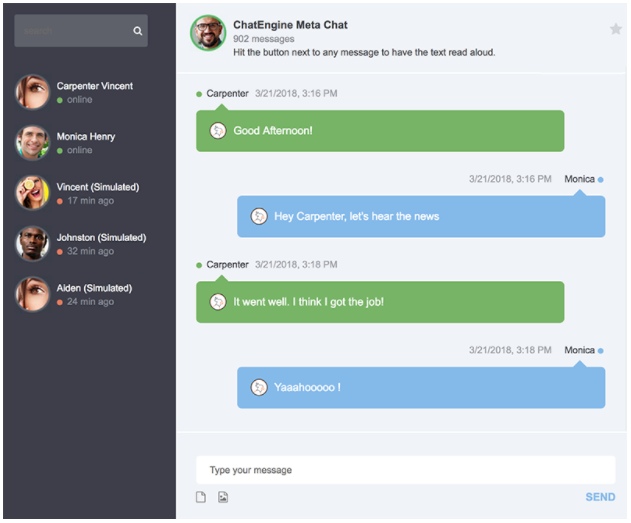Select Monica Henry in contact list
Screen dimensions: 631x523
(86, 142)
